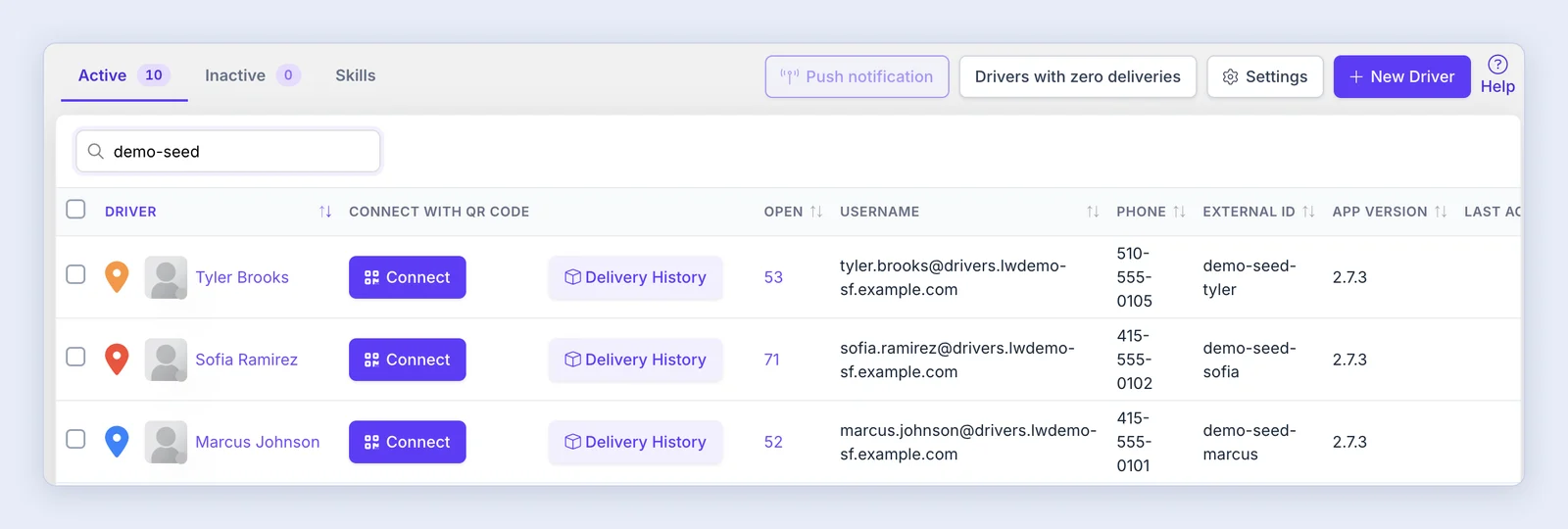Open Marcus Johnson driver profile link
1568x529 pixels.
pos(258,442)
